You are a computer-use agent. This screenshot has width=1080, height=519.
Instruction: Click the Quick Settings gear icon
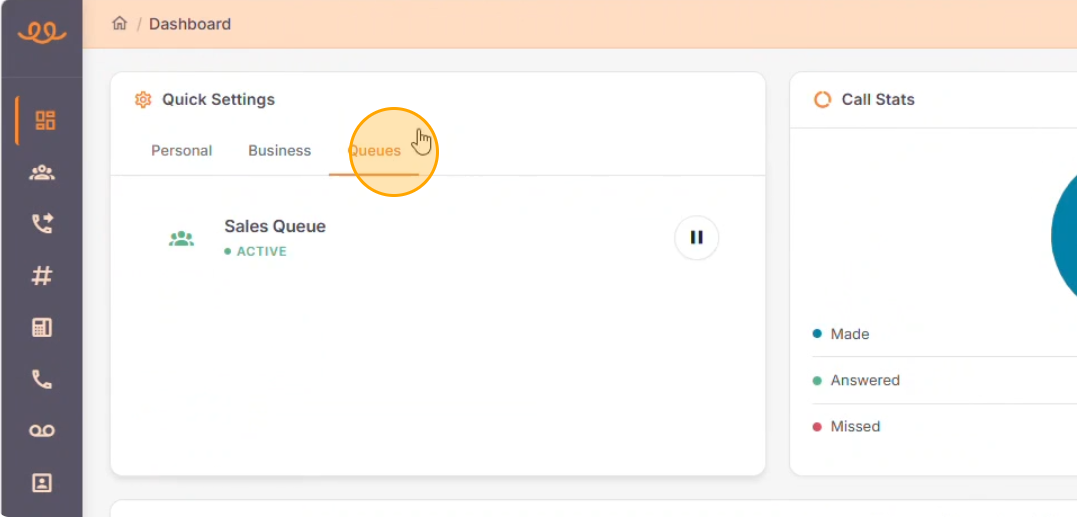[x=143, y=100]
